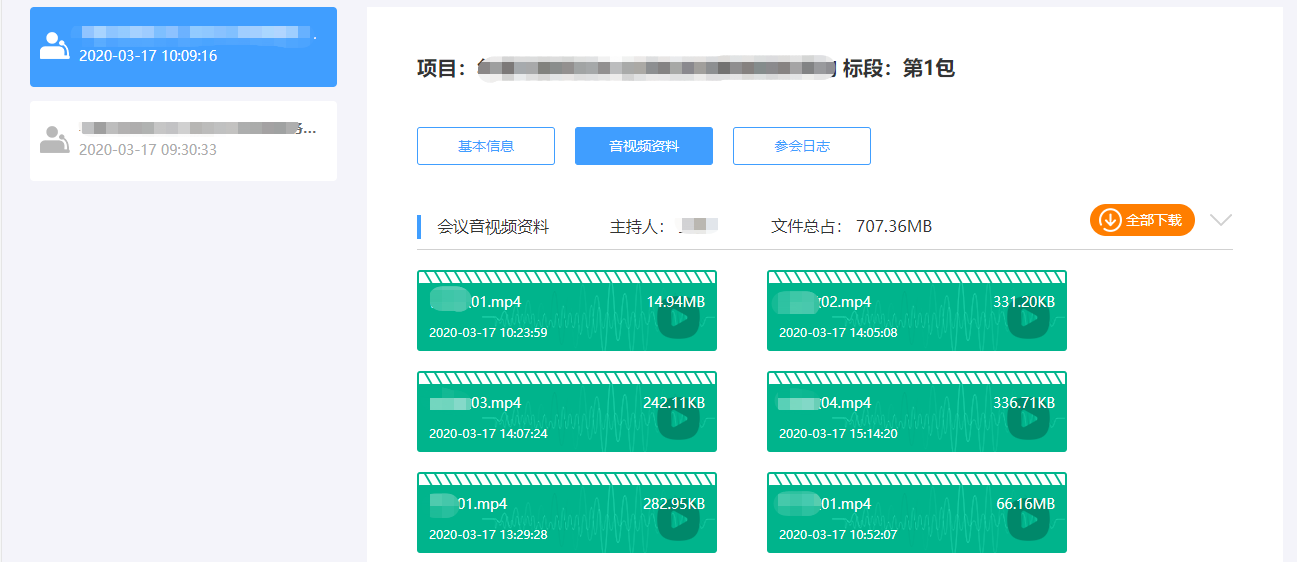This screenshot has width=1297, height=562.
Task: Switch to the 音视频资料 tab
Action: coord(644,146)
